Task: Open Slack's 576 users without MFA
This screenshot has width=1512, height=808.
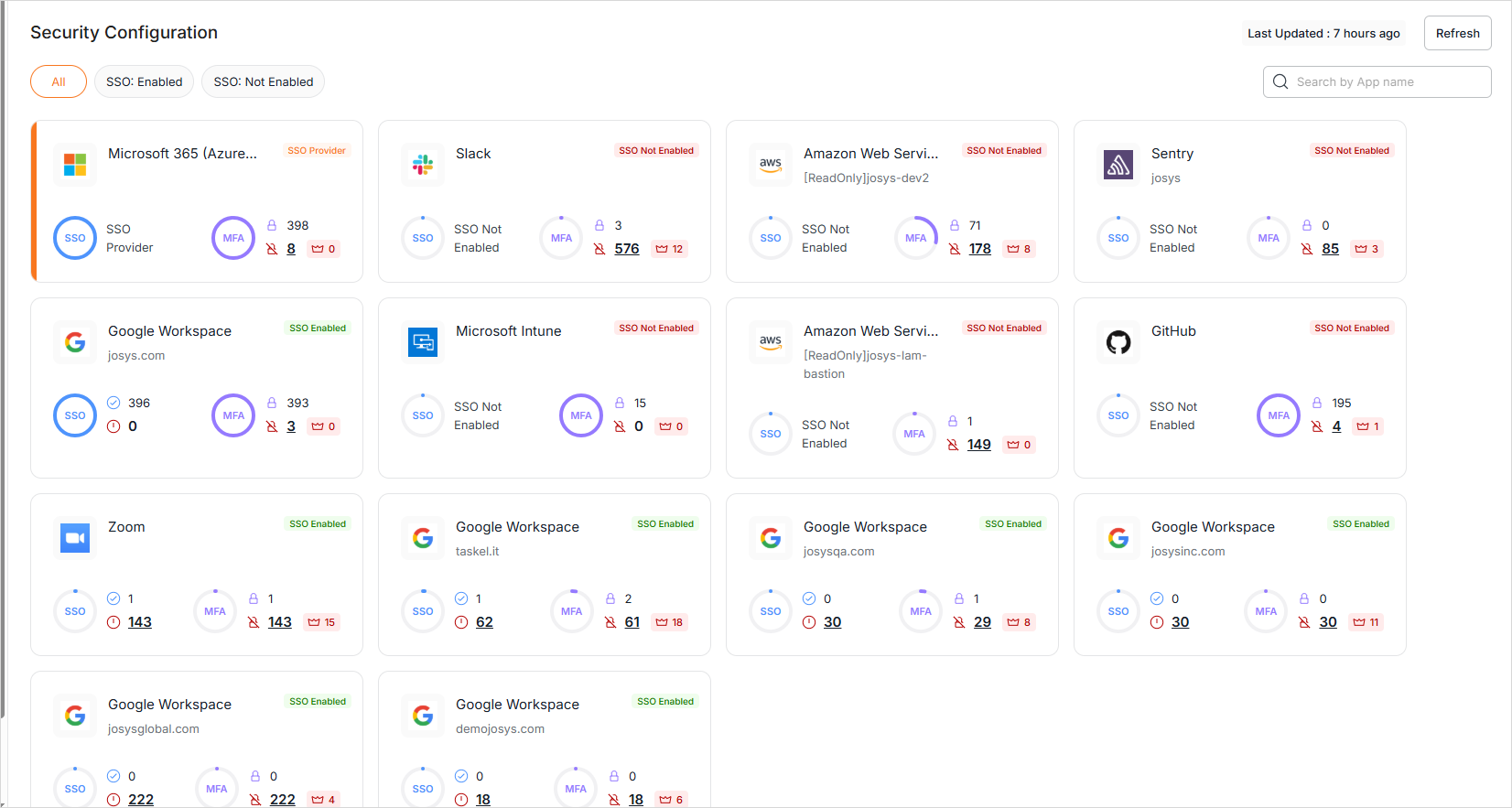Action: (x=627, y=249)
